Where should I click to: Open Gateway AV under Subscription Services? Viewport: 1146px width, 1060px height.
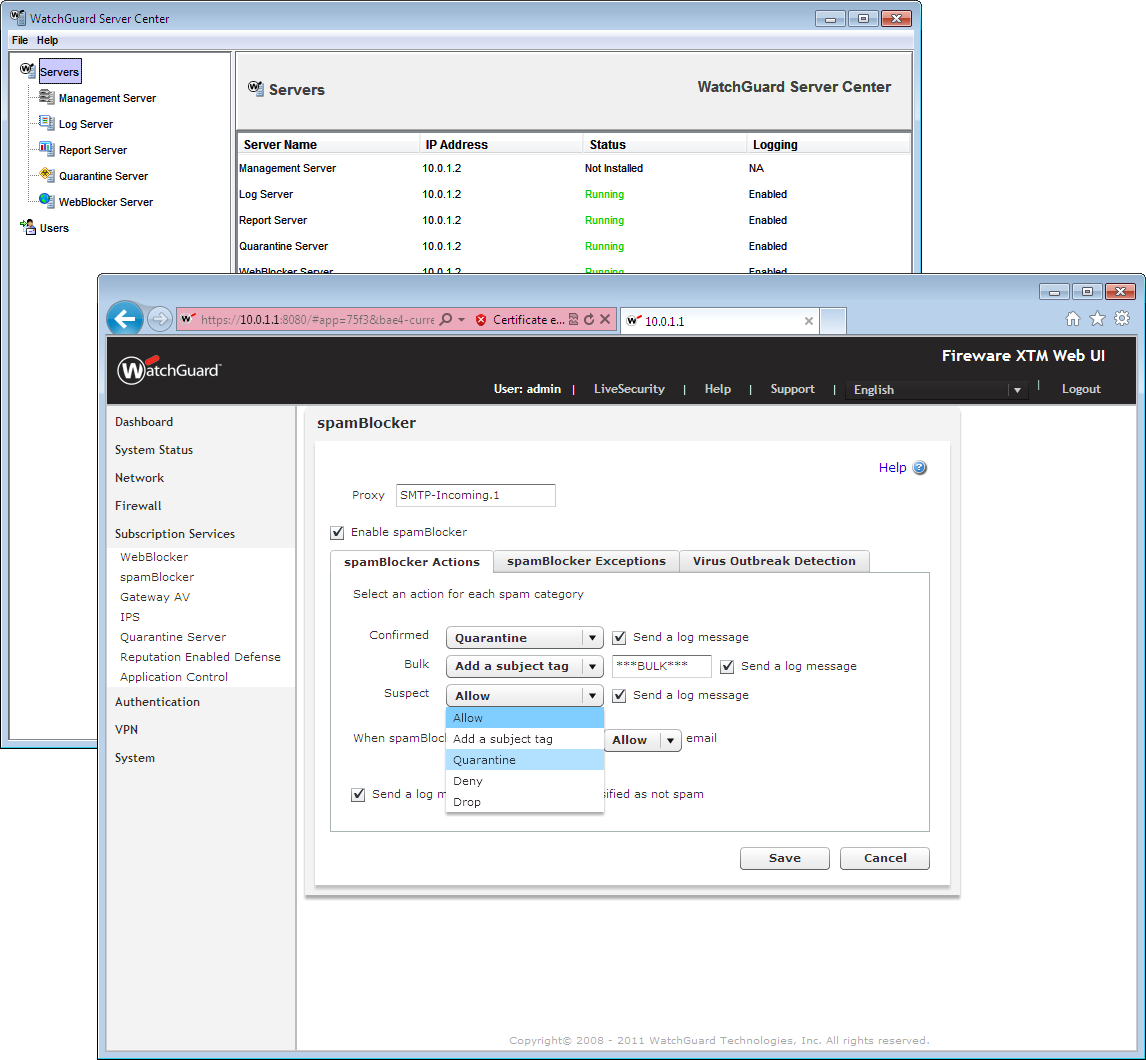pyautogui.click(x=155, y=597)
